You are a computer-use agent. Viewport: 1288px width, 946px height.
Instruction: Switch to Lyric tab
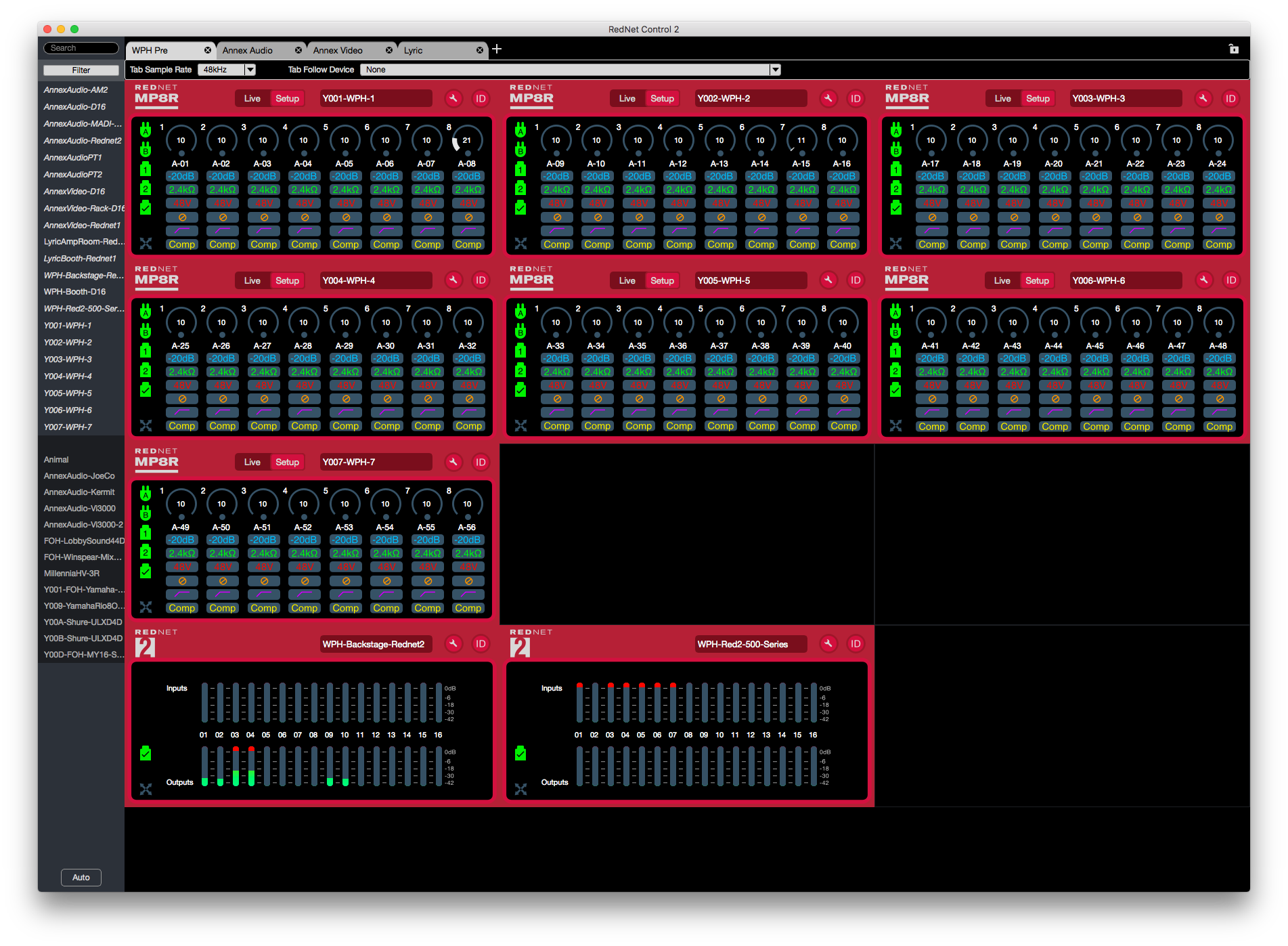click(x=413, y=50)
